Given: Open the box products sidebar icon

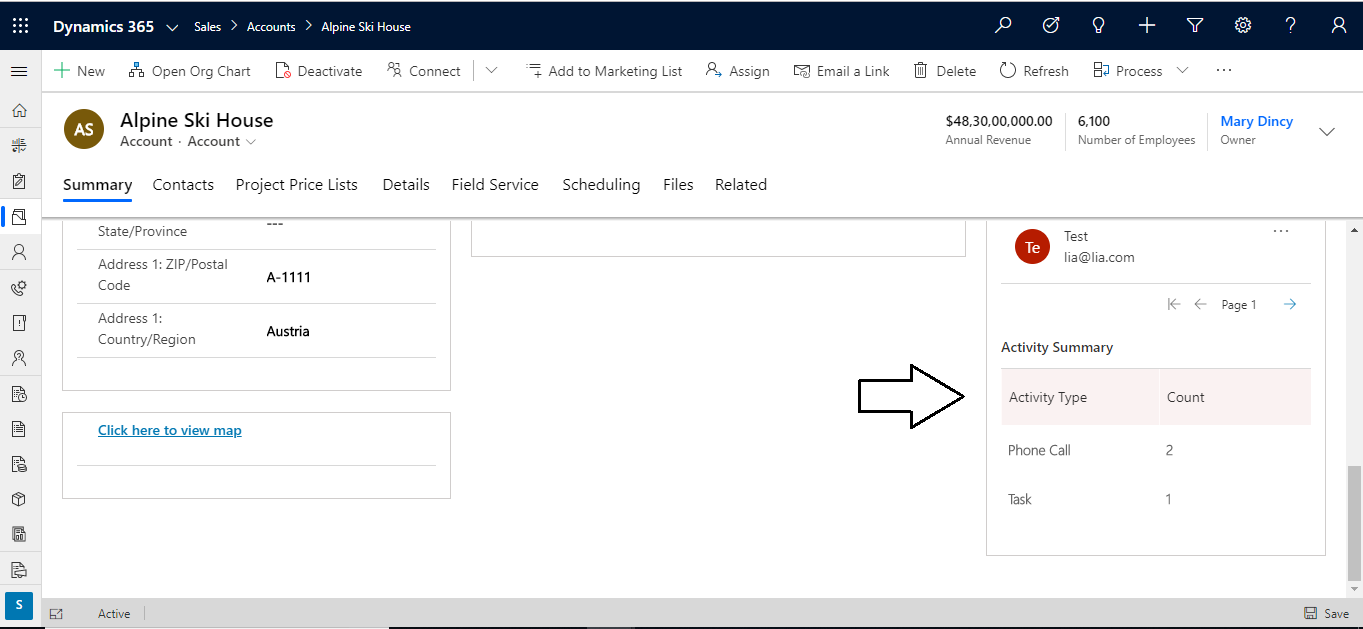Looking at the screenshot, I should (19, 499).
